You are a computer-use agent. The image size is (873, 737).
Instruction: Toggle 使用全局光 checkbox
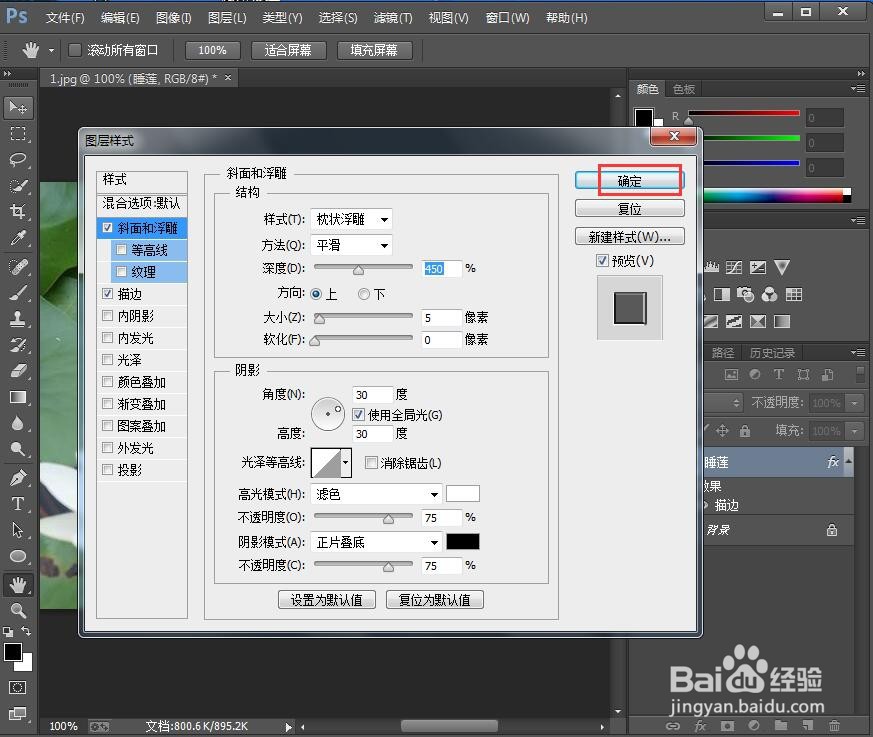coord(358,415)
